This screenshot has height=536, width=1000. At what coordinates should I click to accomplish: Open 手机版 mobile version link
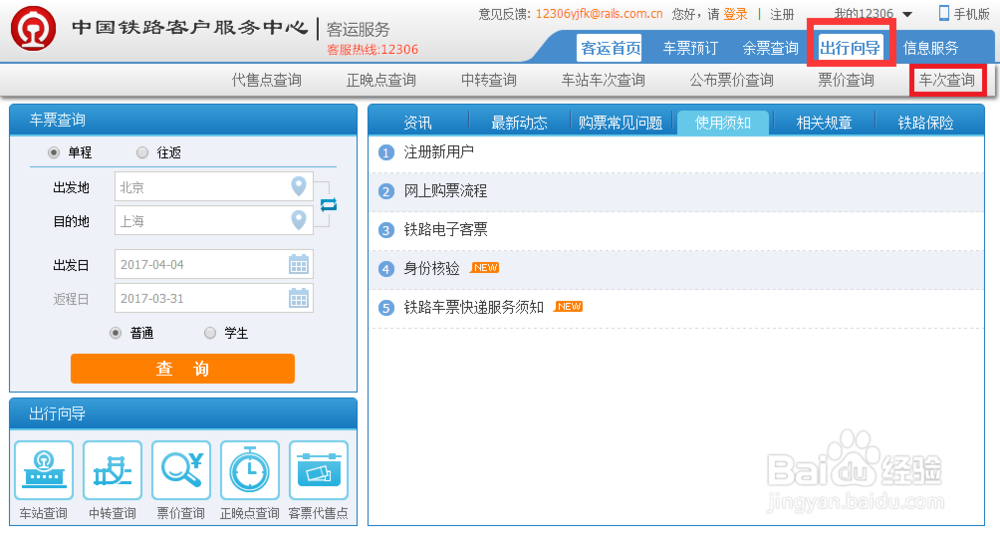click(971, 14)
